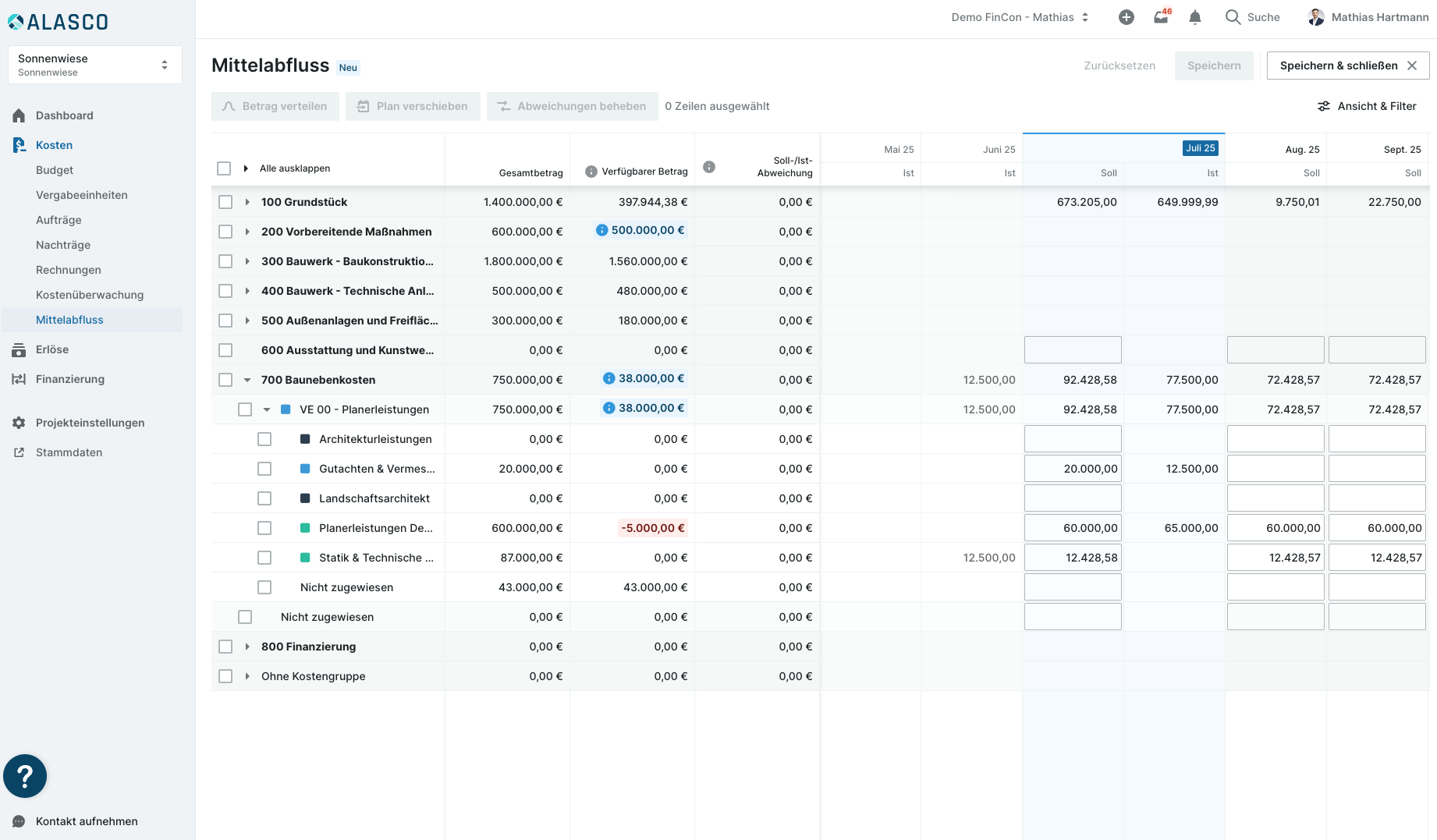This screenshot has height=840, width=1437.
Task: Collapse the 700 Baunebenkosten group
Action: click(x=247, y=380)
